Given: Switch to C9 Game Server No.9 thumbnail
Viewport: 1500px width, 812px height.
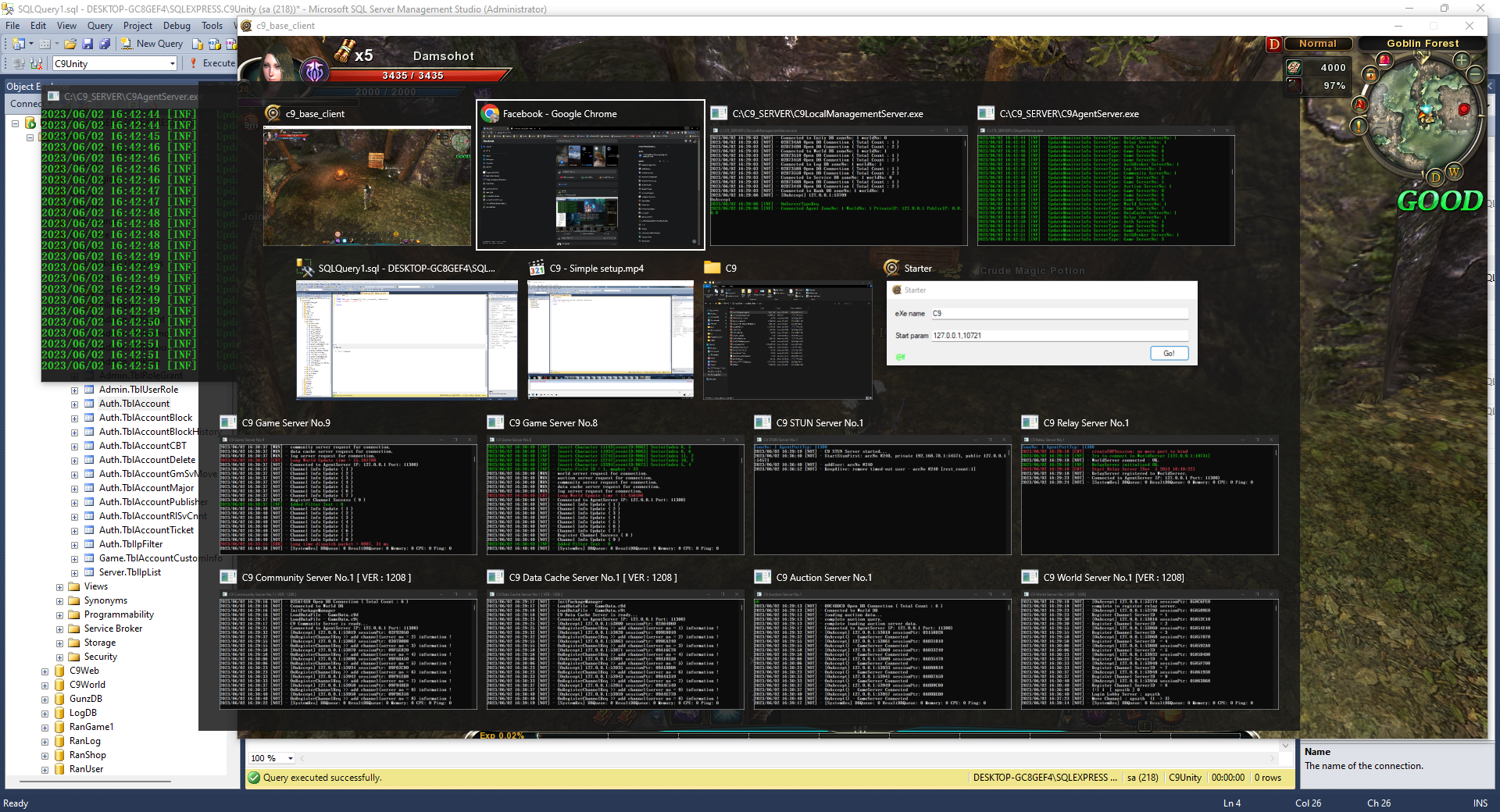Looking at the screenshot, I should click(x=348, y=495).
